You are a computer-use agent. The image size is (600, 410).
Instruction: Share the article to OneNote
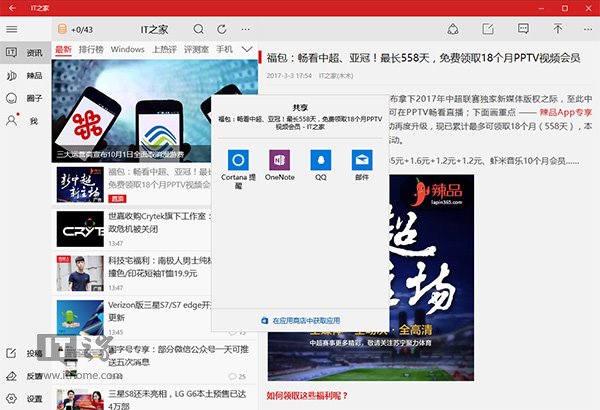pos(279,165)
